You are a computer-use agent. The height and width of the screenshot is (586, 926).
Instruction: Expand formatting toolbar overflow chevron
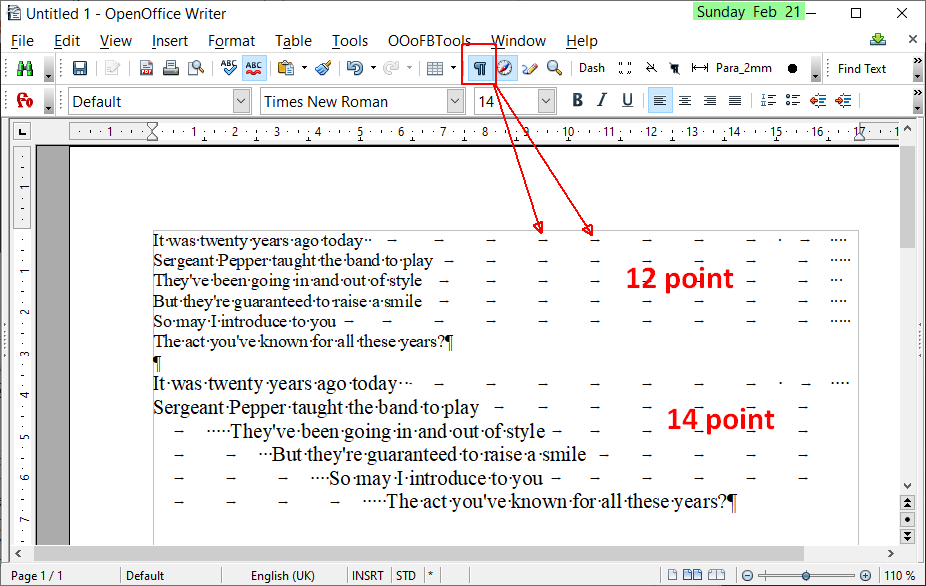pyautogui.click(x=917, y=93)
